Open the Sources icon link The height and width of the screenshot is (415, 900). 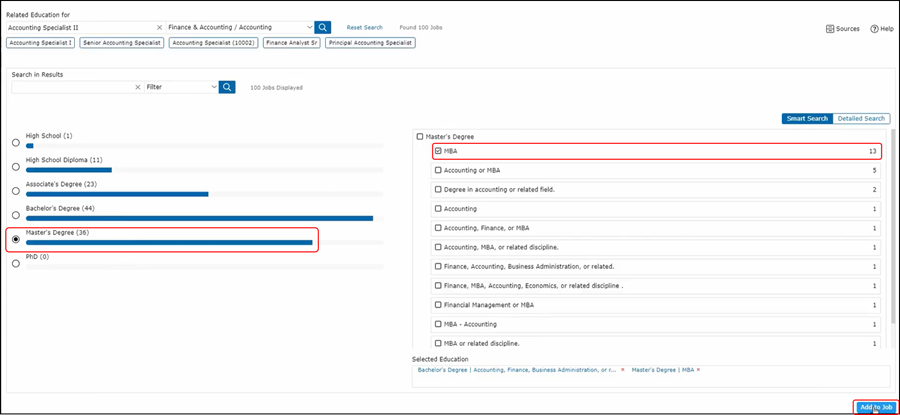click(843, 29)
